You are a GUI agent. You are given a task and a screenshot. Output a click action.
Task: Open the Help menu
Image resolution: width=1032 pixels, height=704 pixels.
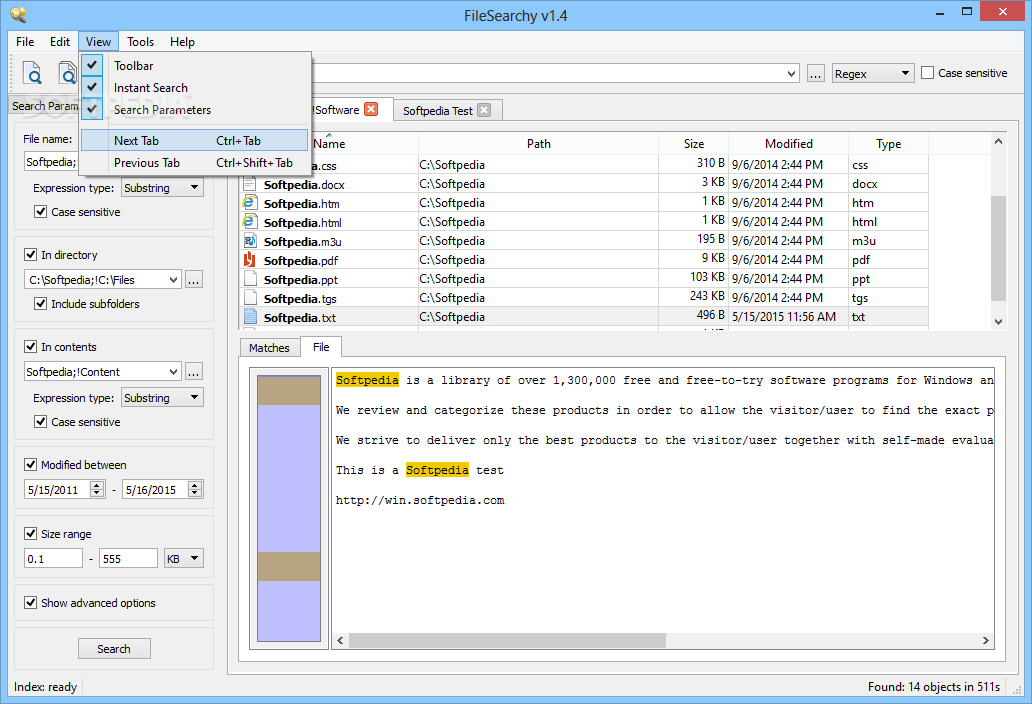pyautogui.click(x=182, y=41)
